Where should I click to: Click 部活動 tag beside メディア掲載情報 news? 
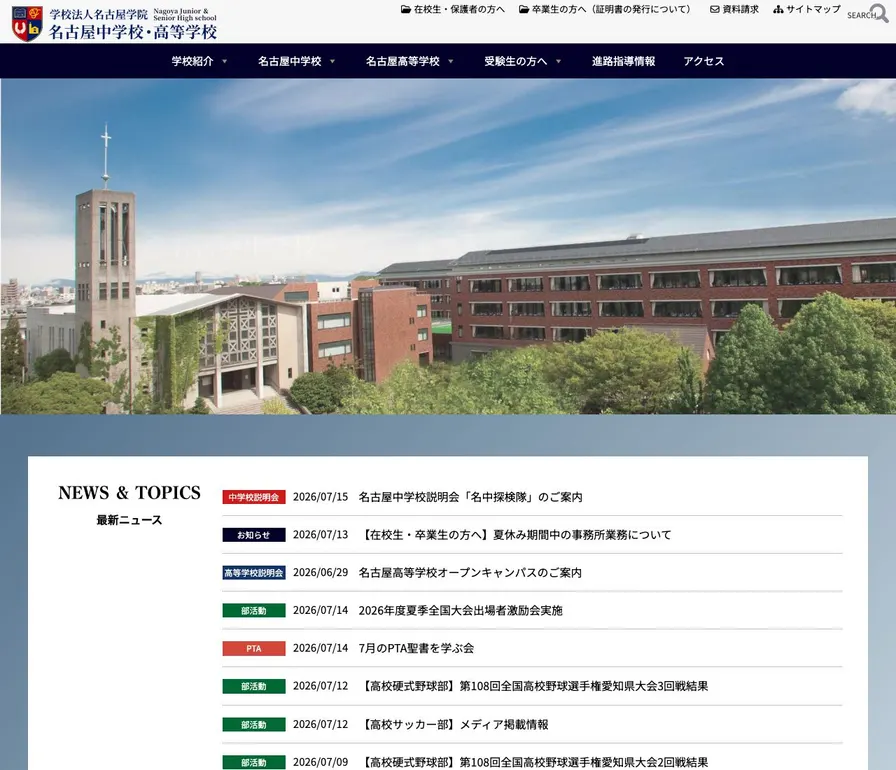(254, 724)
